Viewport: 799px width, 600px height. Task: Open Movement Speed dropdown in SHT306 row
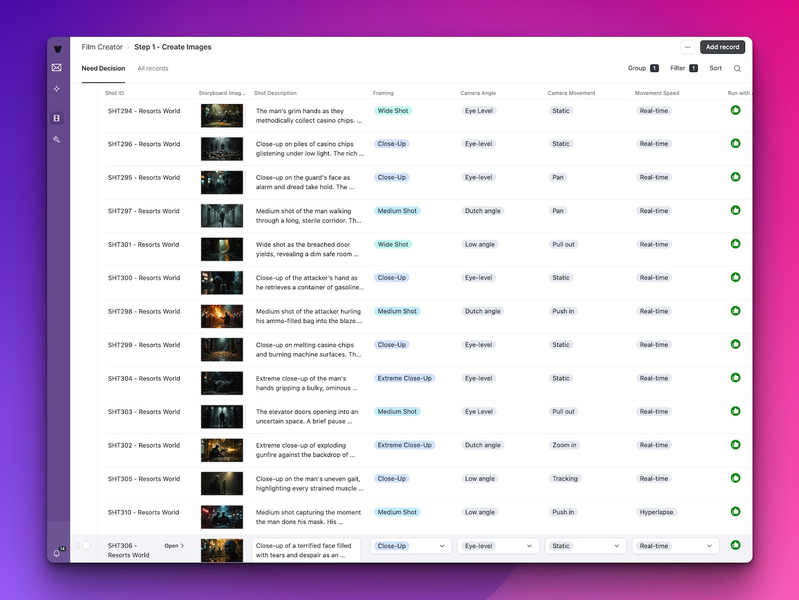coord(675,546)
